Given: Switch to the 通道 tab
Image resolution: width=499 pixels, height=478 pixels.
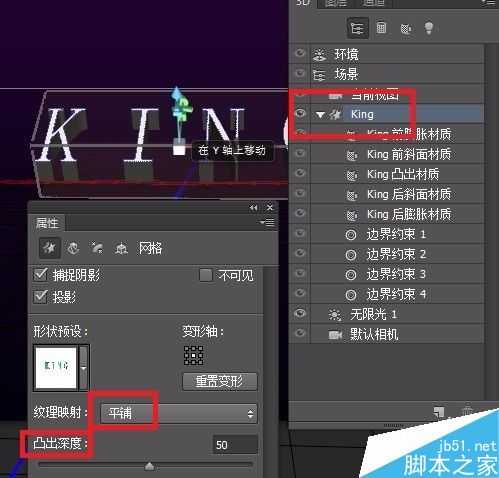Looking at the screenshot, I should pyautogui.click(x=373, y=3).
